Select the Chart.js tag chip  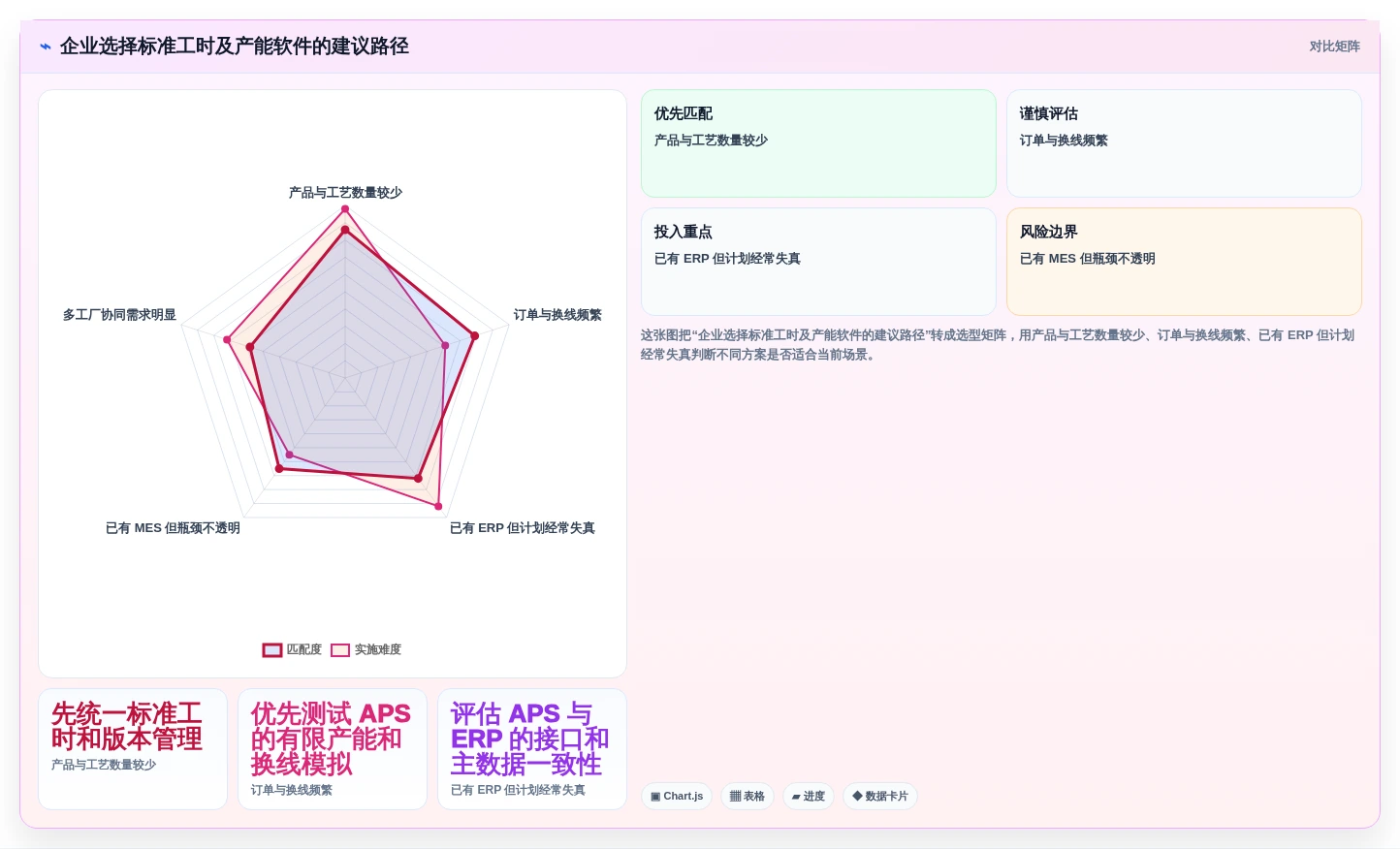click(x=677, y=797)
